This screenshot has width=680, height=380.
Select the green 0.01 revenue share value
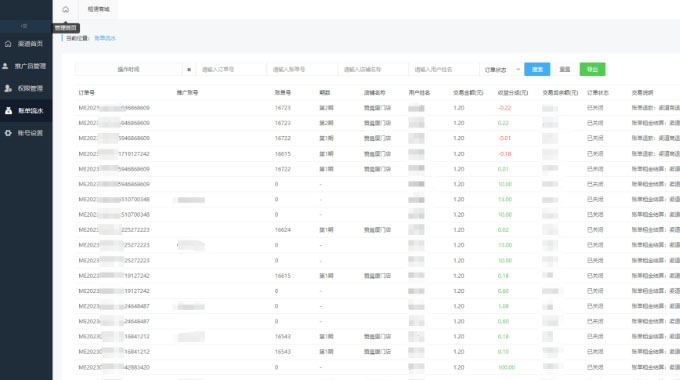[503, 169]
